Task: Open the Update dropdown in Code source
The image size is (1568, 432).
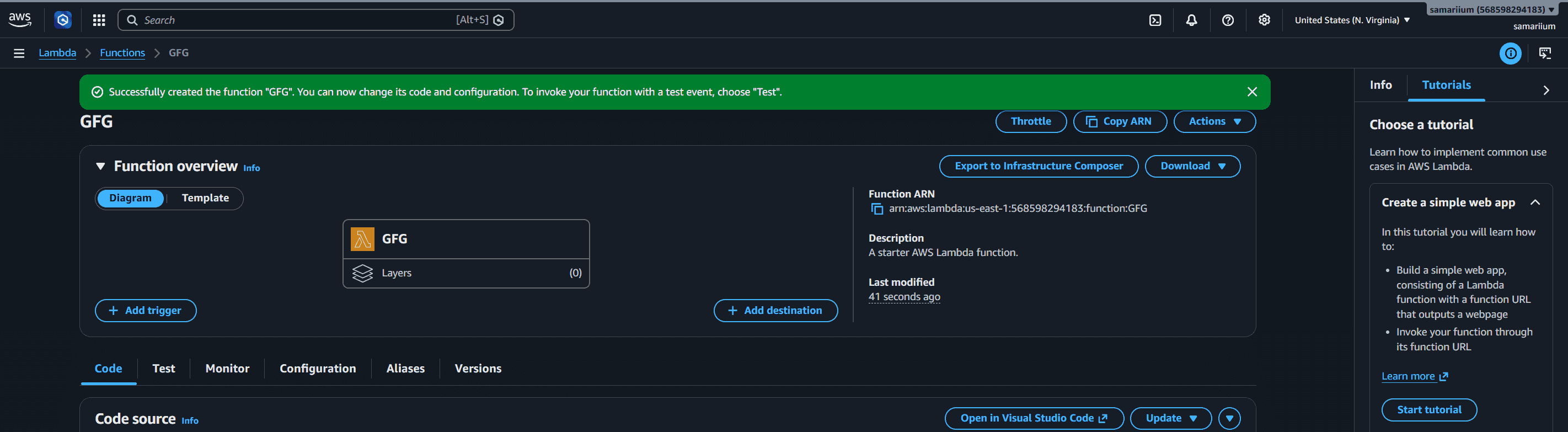Action: pyautogui.click(x=1170, y=418)
